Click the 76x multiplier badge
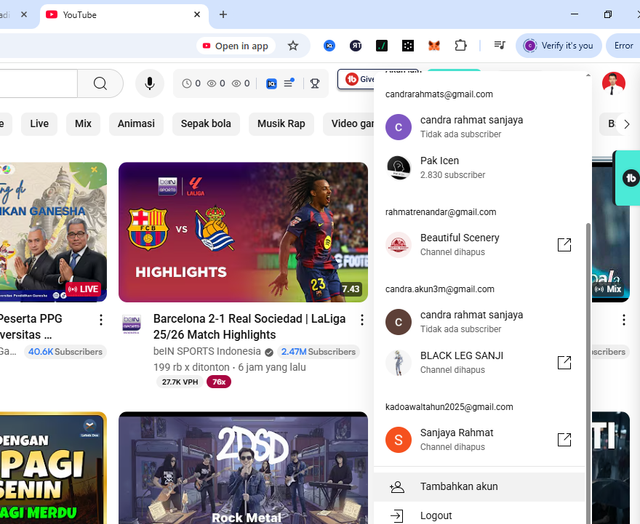640x524 pixels. (x=219, y=382)
